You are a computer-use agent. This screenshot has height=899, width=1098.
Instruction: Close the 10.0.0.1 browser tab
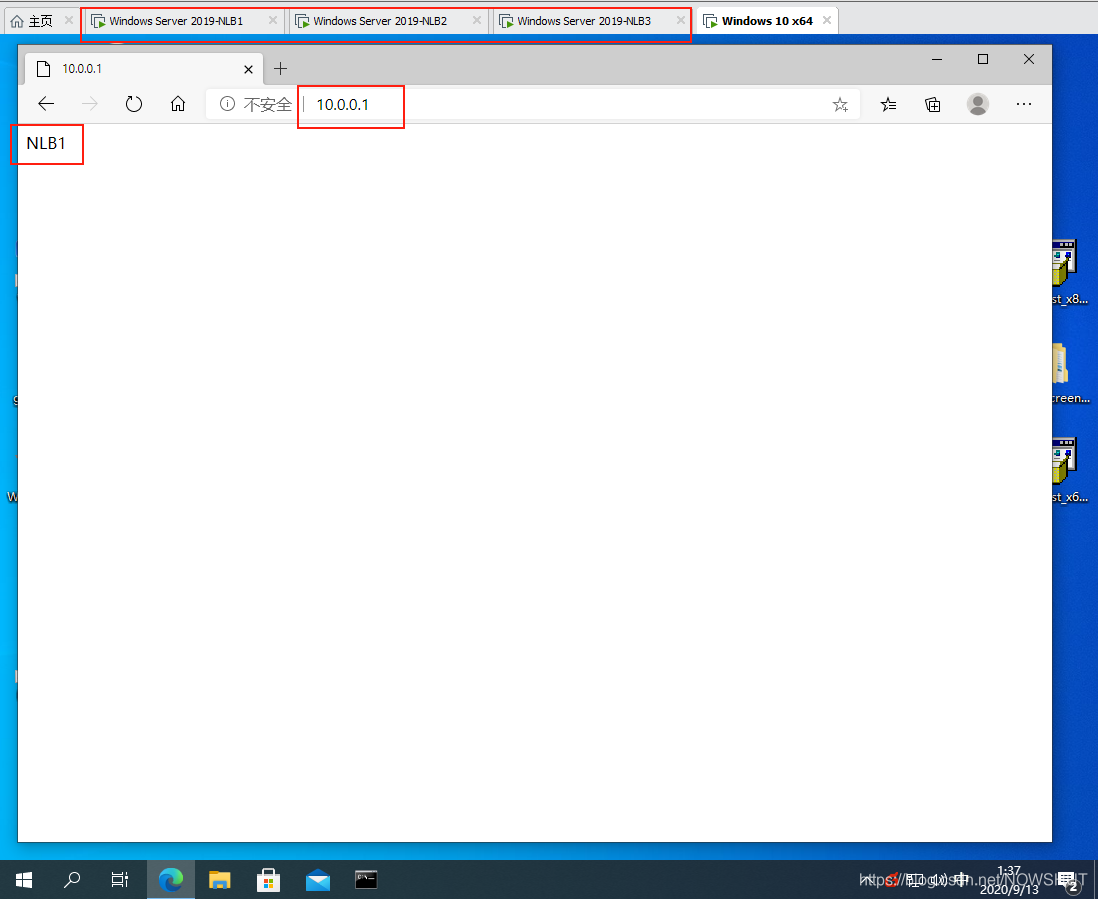tap(249, 69)
